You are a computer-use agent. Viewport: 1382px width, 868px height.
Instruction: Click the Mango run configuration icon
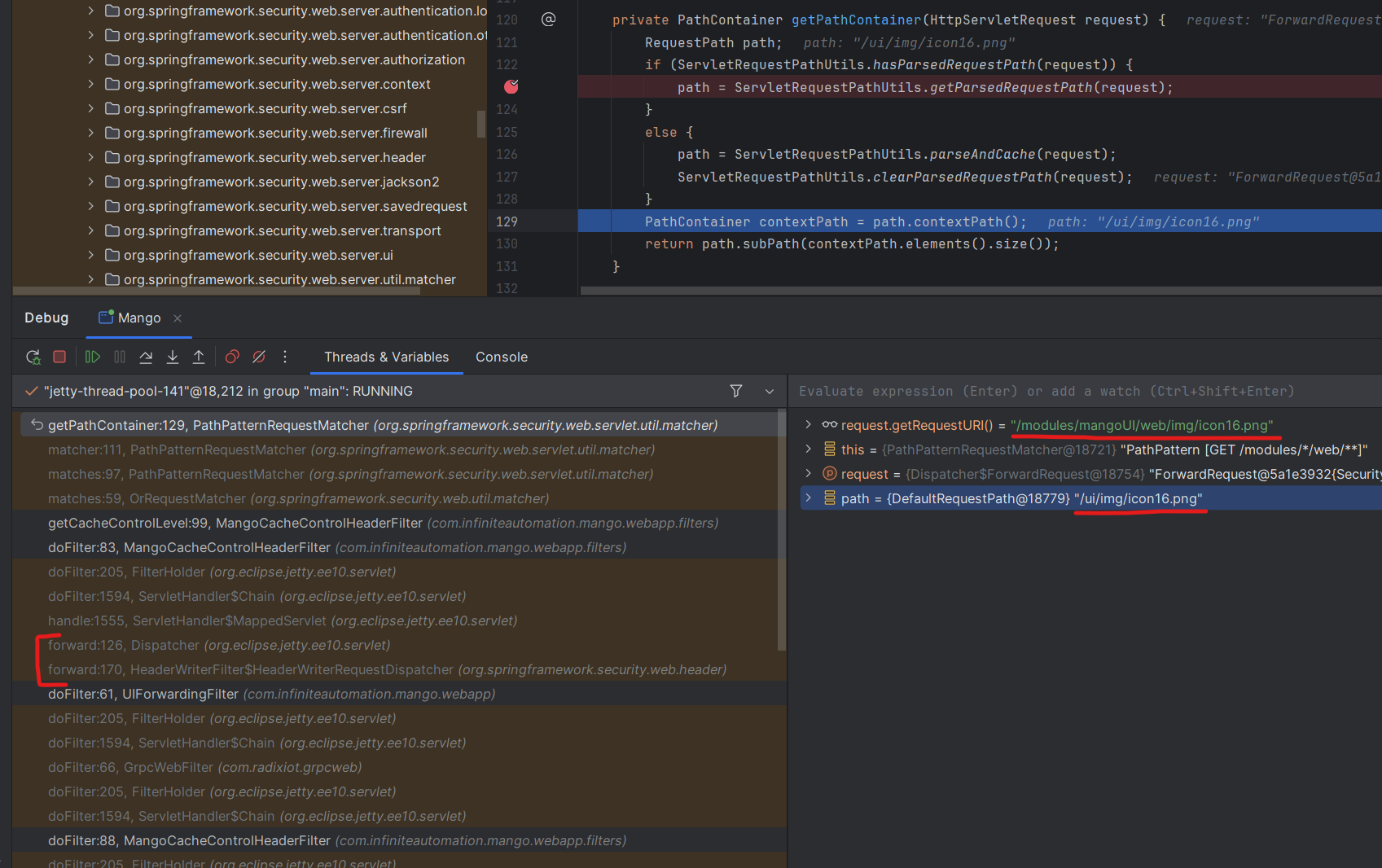(106, 318)
